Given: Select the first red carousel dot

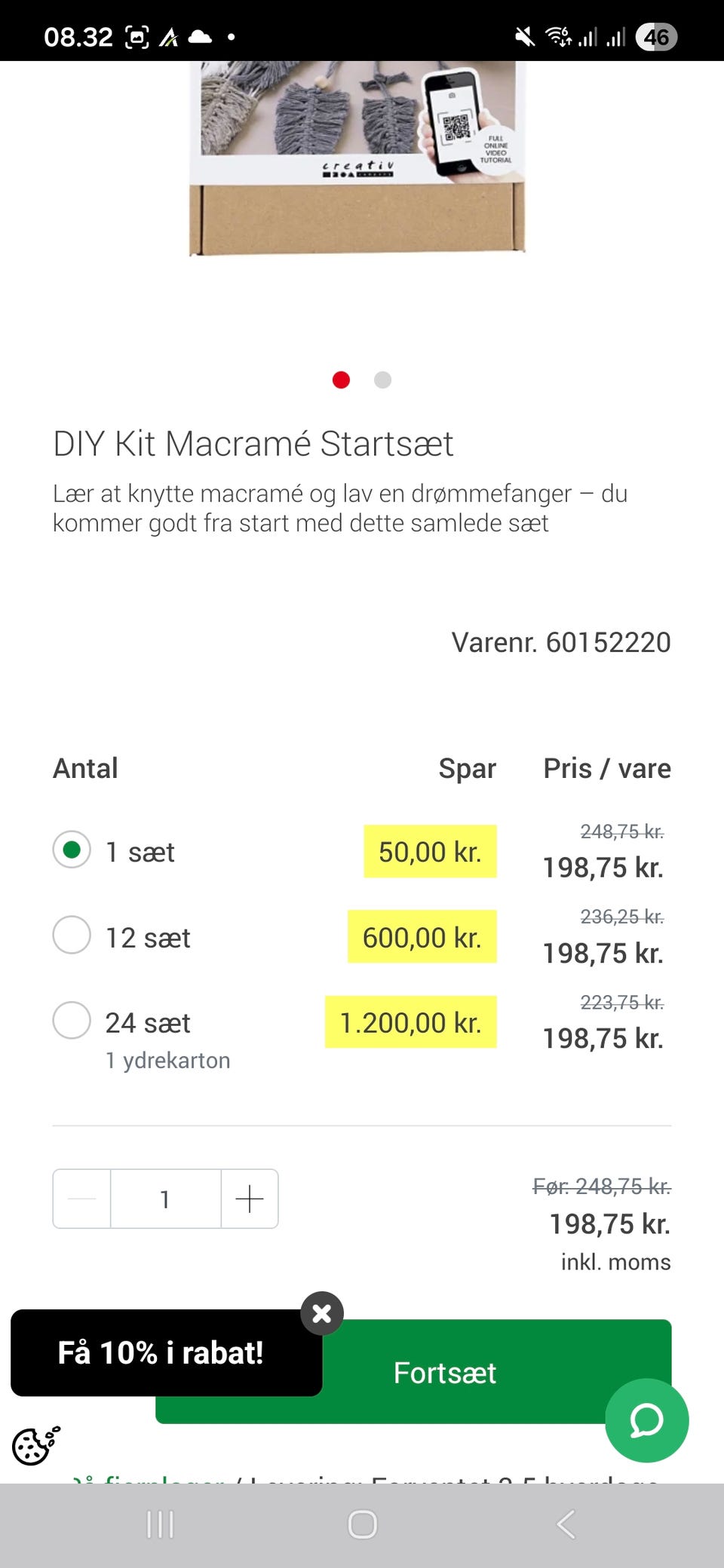Looking at the screenshot, I should 341,380.
